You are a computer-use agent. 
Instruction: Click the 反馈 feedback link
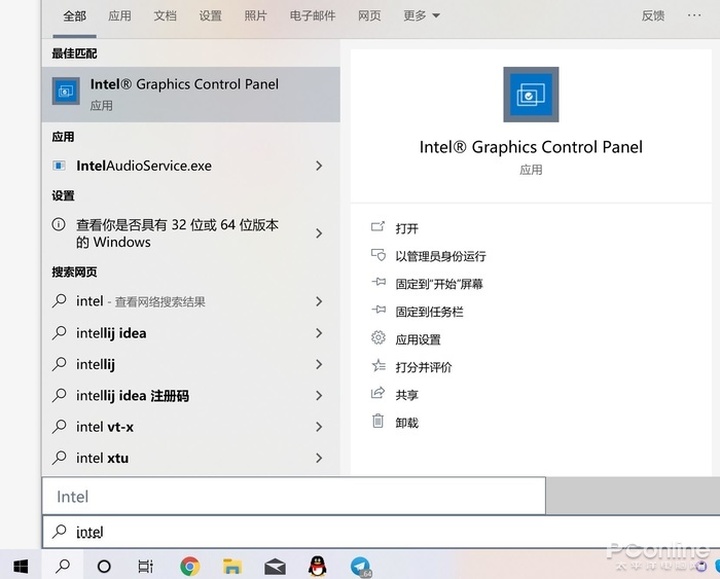(653, 16)
